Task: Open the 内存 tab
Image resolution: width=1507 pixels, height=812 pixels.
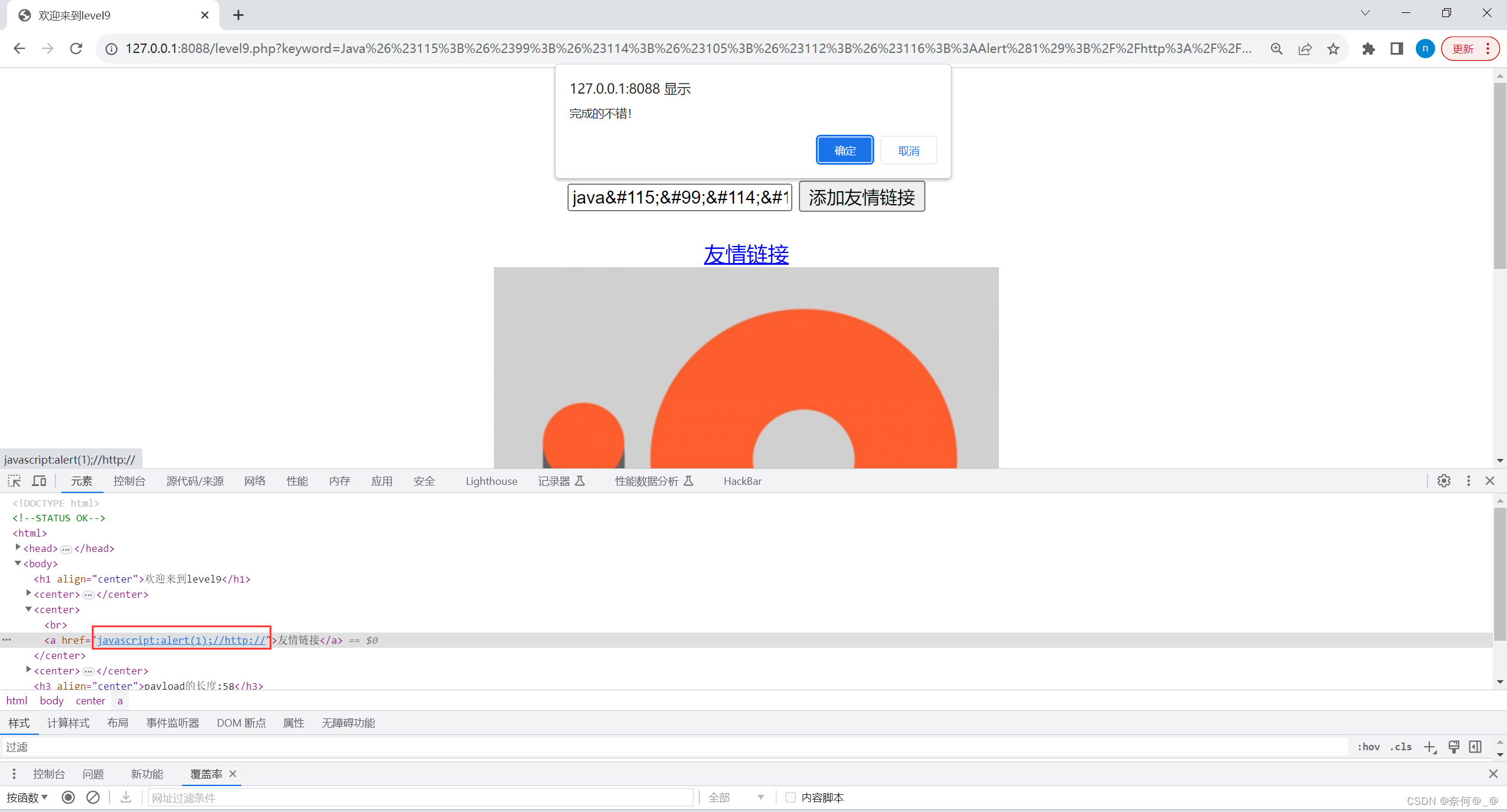Action: tap(340, 481)
